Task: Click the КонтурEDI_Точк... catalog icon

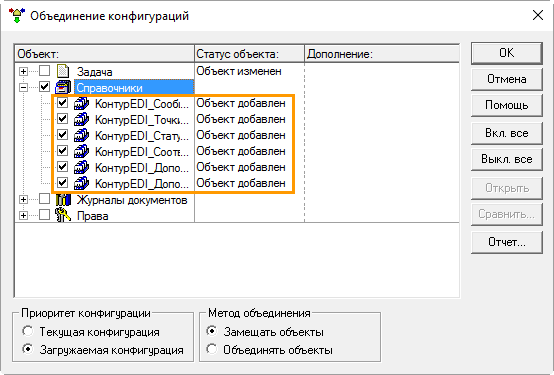Action: pyautogui.click(x=82, y=119)
